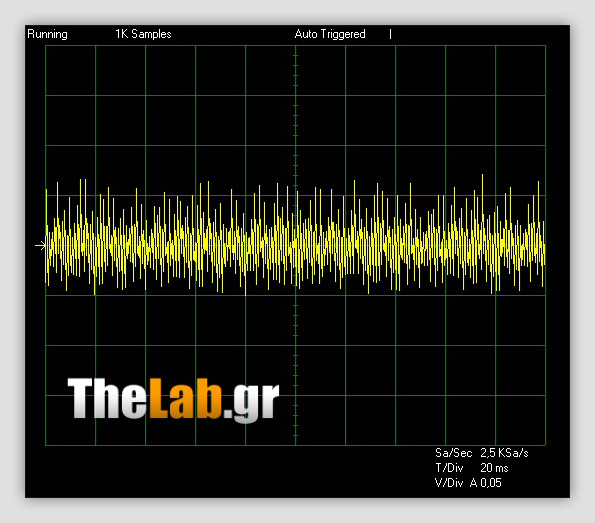Image resolution: width=595 pixels, height=523 pixels.
Task: Click the 1K Samples readout
Action: point(143,34)
